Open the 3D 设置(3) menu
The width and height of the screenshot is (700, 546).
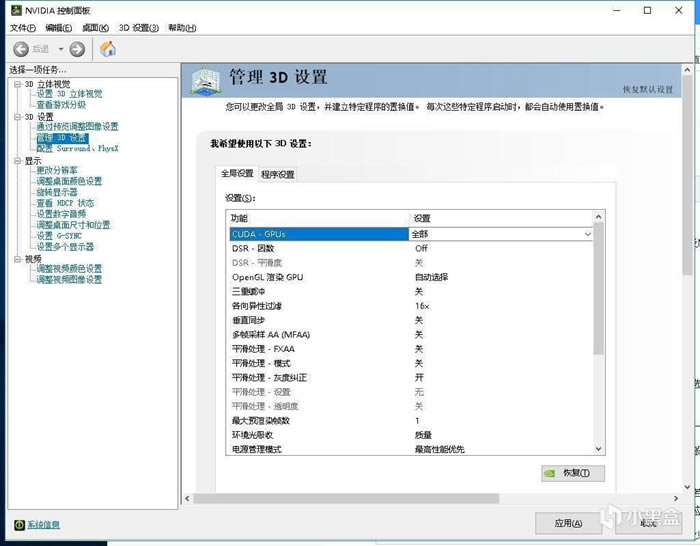138,28
